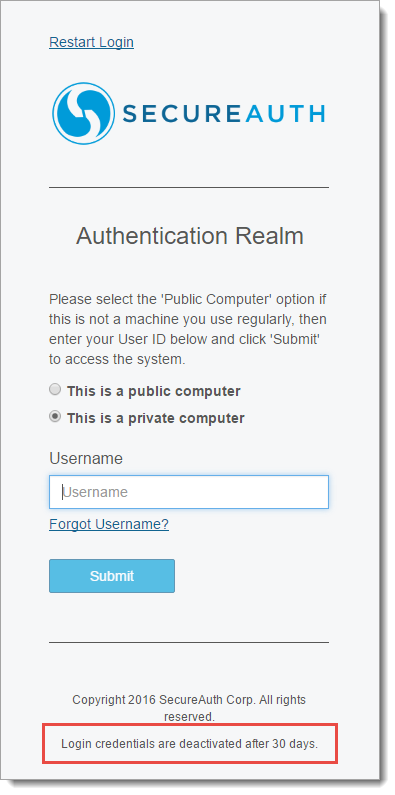Click the SecureAuth swirl logo icon
395x795 pixels.
pyautogui.click(x=84, y=114)
